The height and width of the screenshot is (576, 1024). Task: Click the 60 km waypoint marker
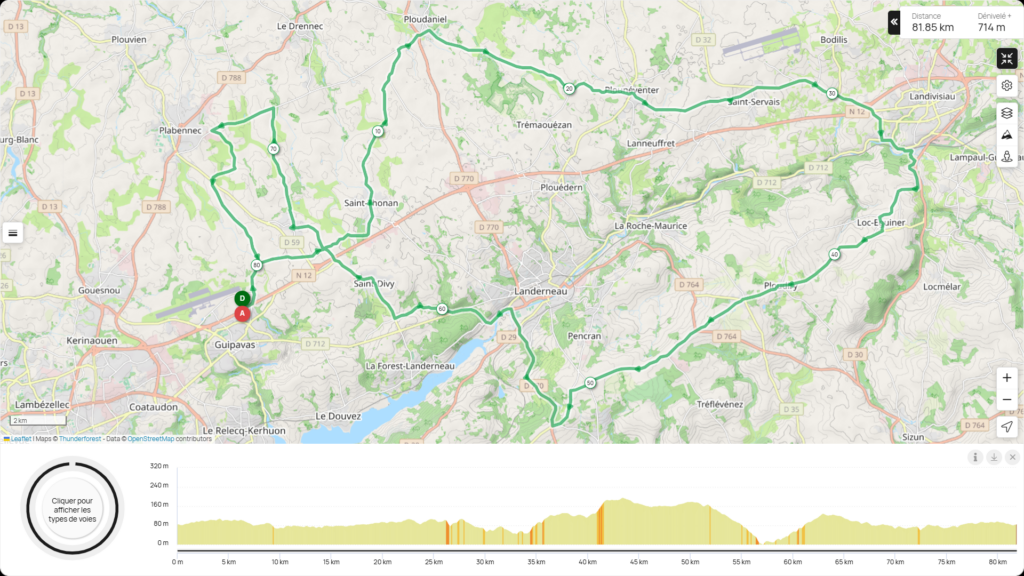442,309
